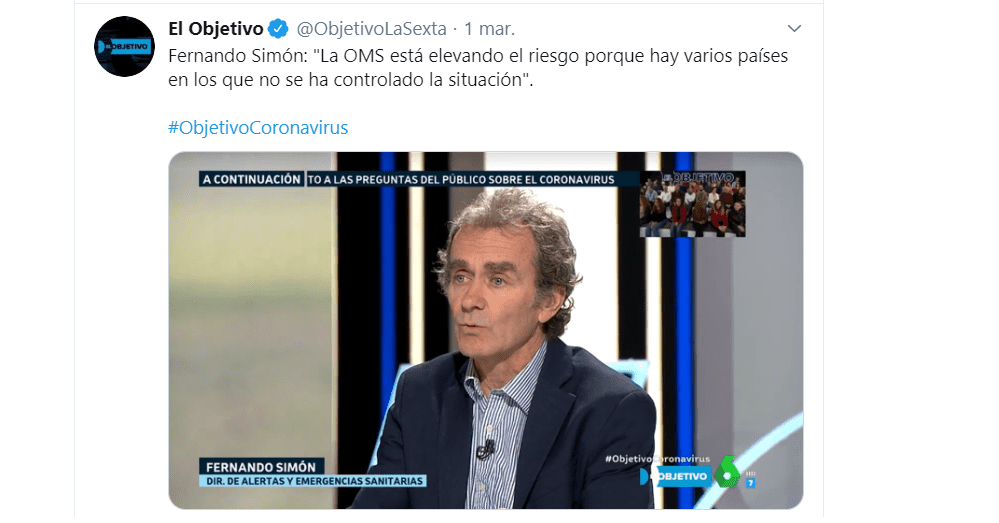Click the Dir. de Alertas y Emergencias caption
Screen dimensions: 999x523
(313, 481)
